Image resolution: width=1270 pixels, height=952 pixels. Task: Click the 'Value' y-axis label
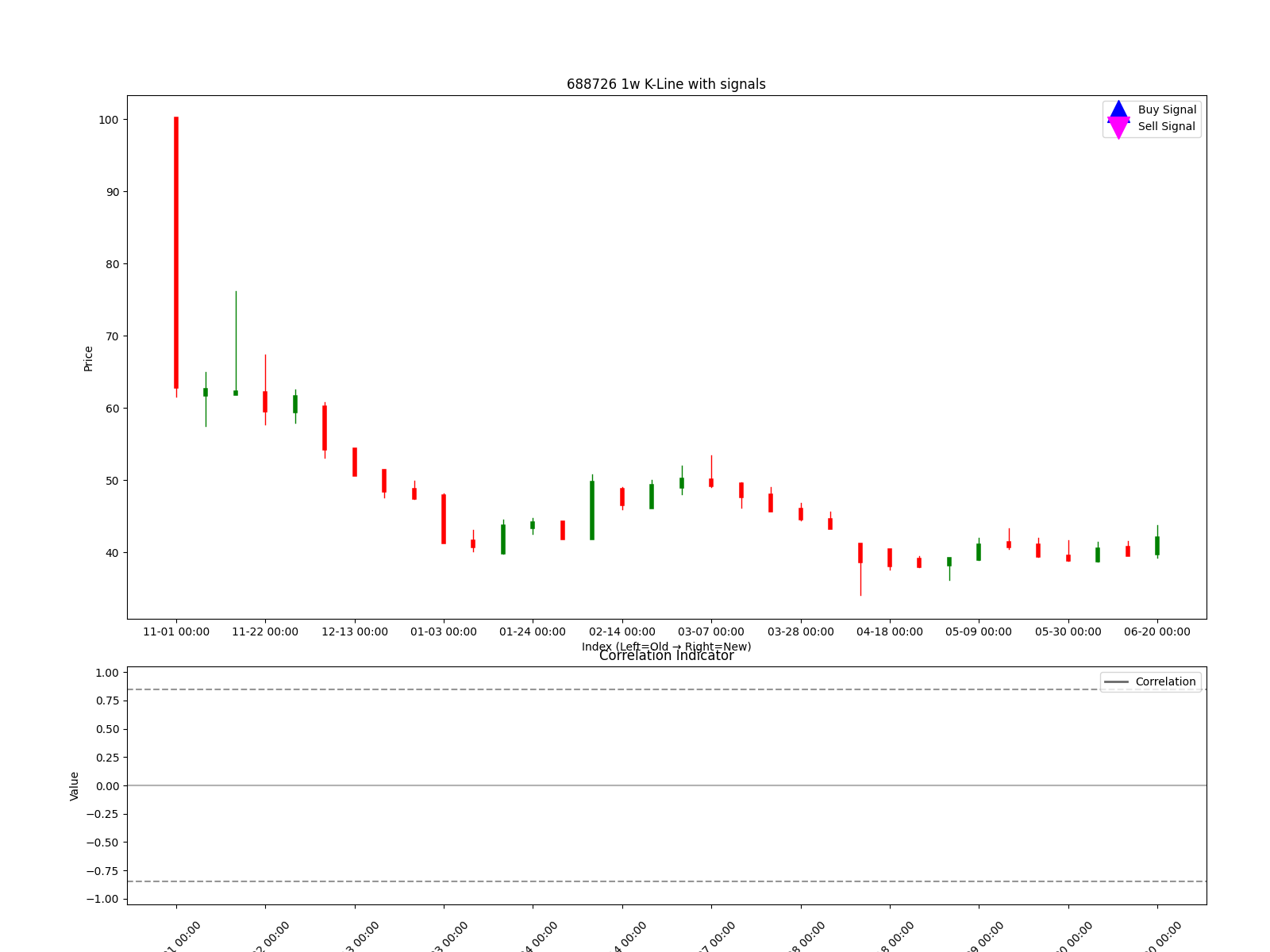point(75,786)
